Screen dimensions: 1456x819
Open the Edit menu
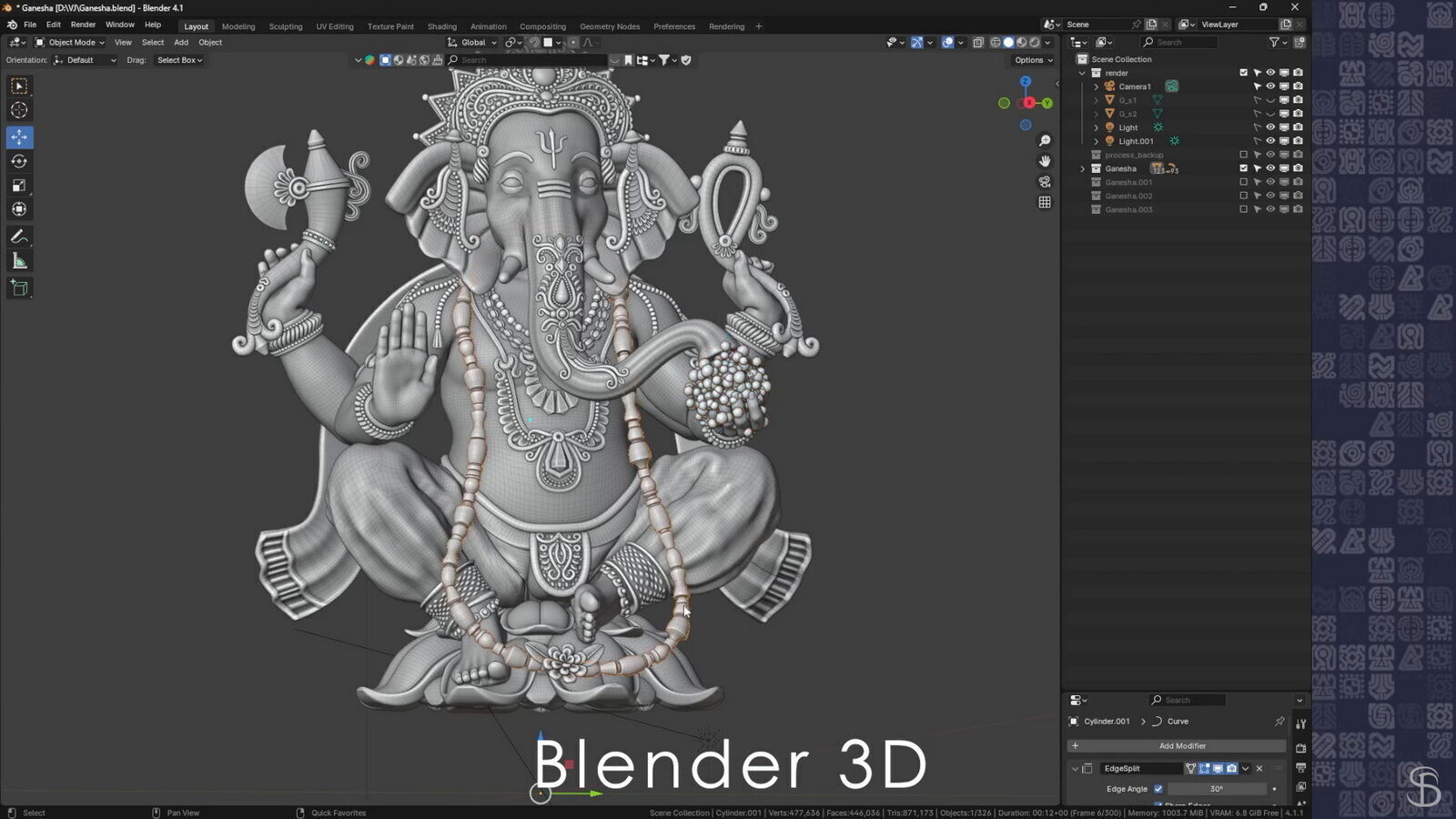54,25
